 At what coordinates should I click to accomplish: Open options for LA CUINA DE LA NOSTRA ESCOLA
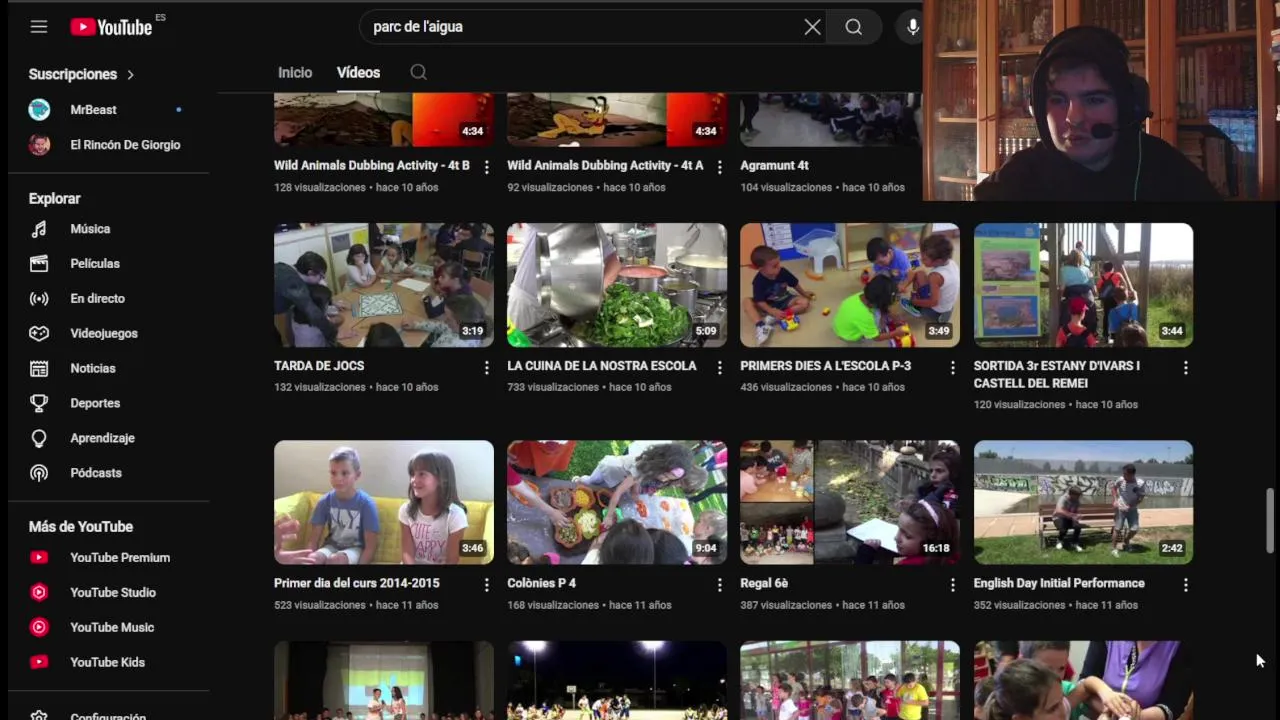click(x=719, y=368)
